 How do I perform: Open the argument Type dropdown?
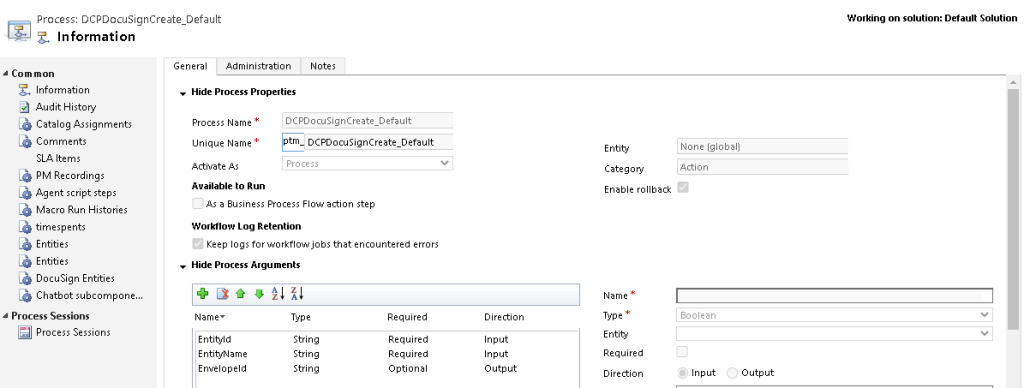(x=834, y=315)
